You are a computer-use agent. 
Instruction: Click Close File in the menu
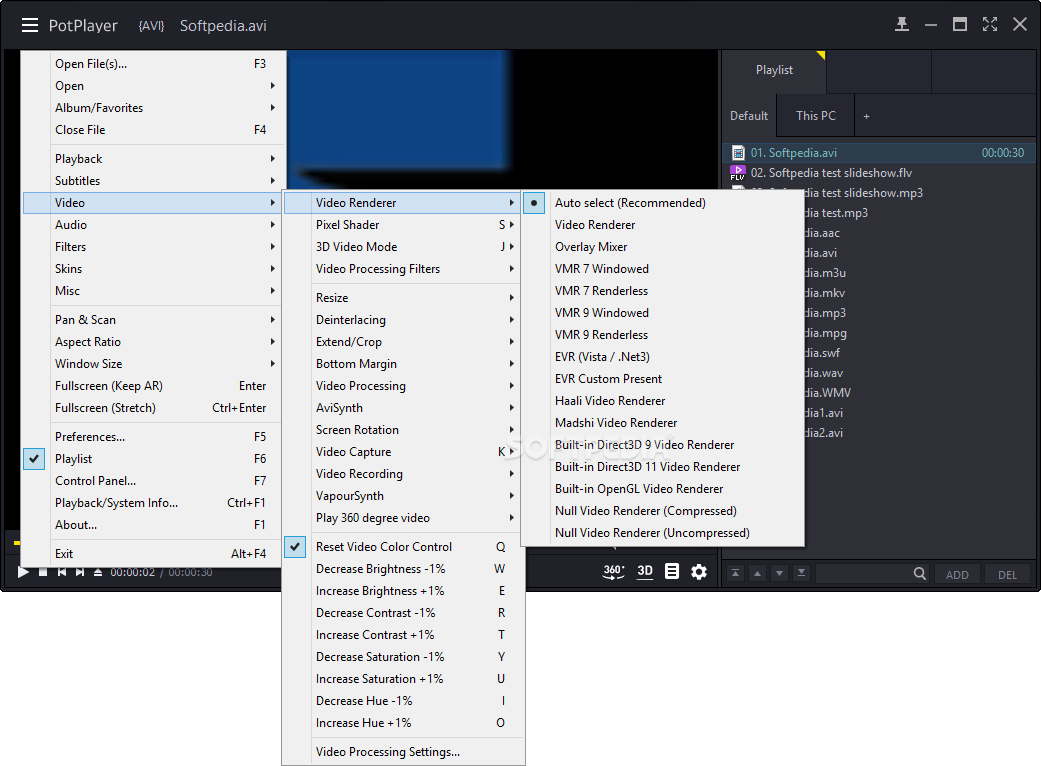coord(153,130)
